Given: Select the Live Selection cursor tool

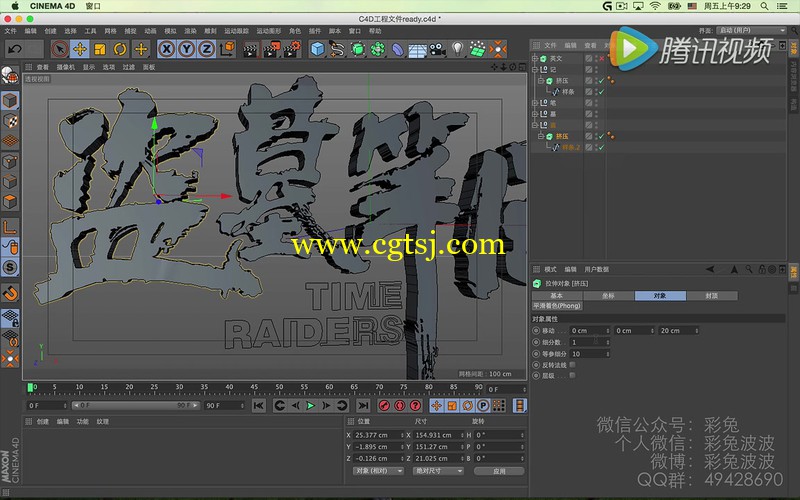Looking at the screenshot, I should 60,49.
